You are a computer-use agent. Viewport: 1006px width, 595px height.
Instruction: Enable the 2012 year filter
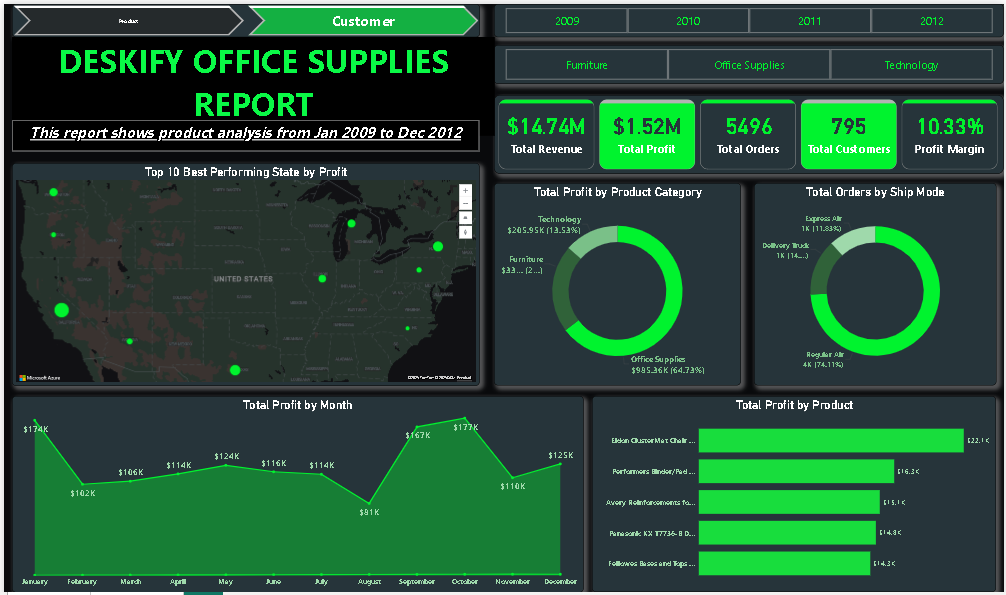[932, 21]
